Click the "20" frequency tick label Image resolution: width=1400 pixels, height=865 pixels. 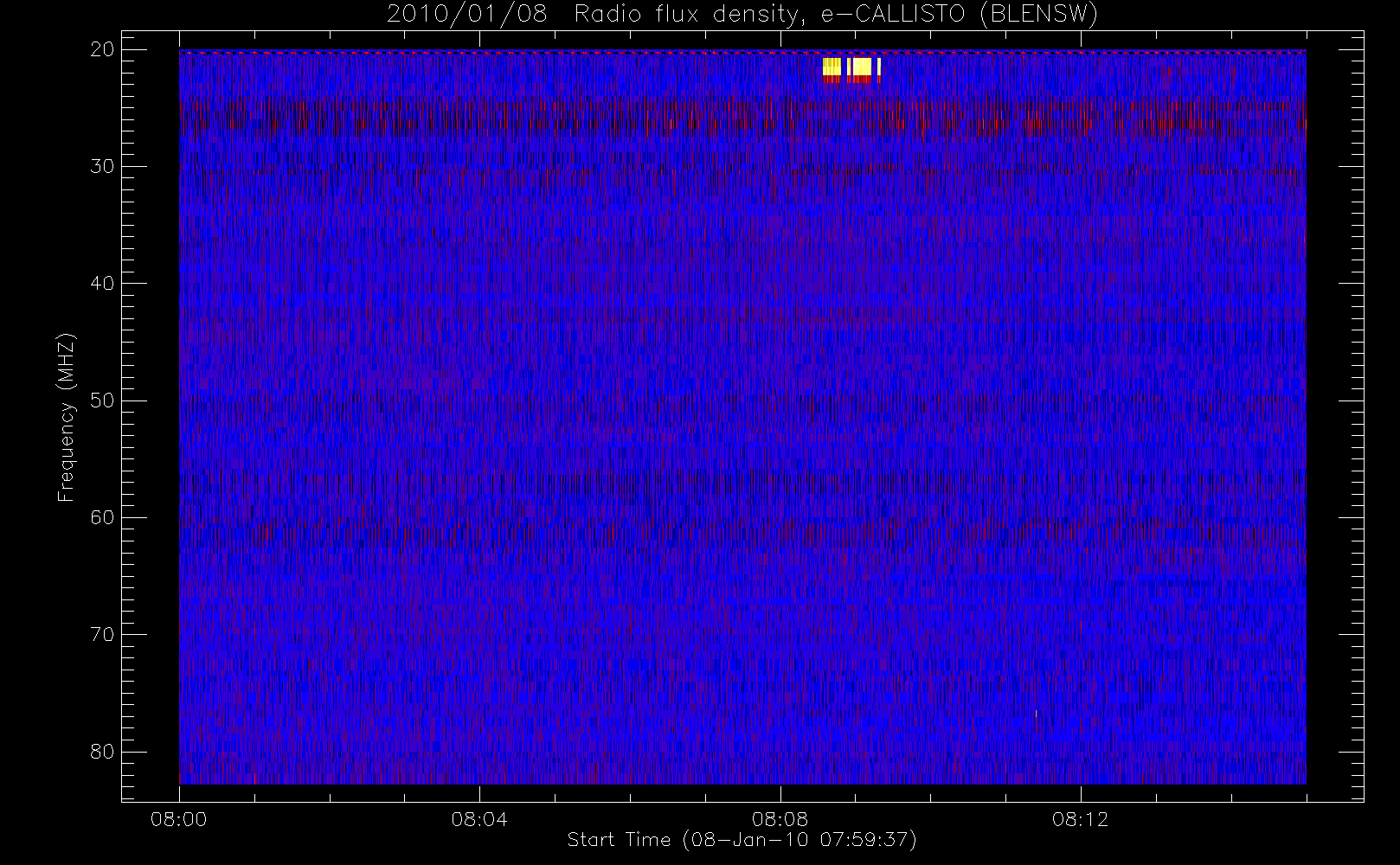102,49
